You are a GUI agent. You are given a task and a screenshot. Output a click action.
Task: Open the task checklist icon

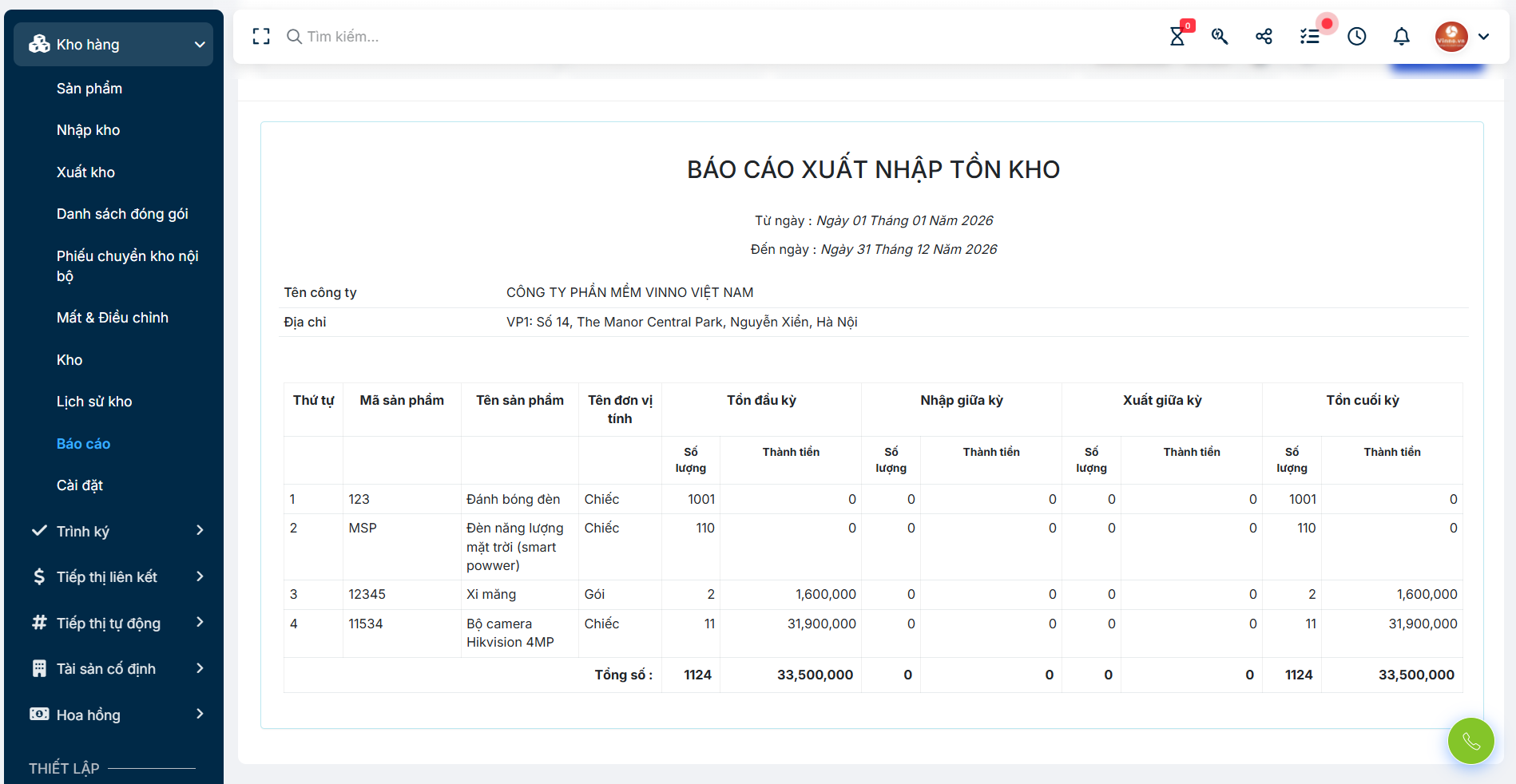[x=1310, y=37]
